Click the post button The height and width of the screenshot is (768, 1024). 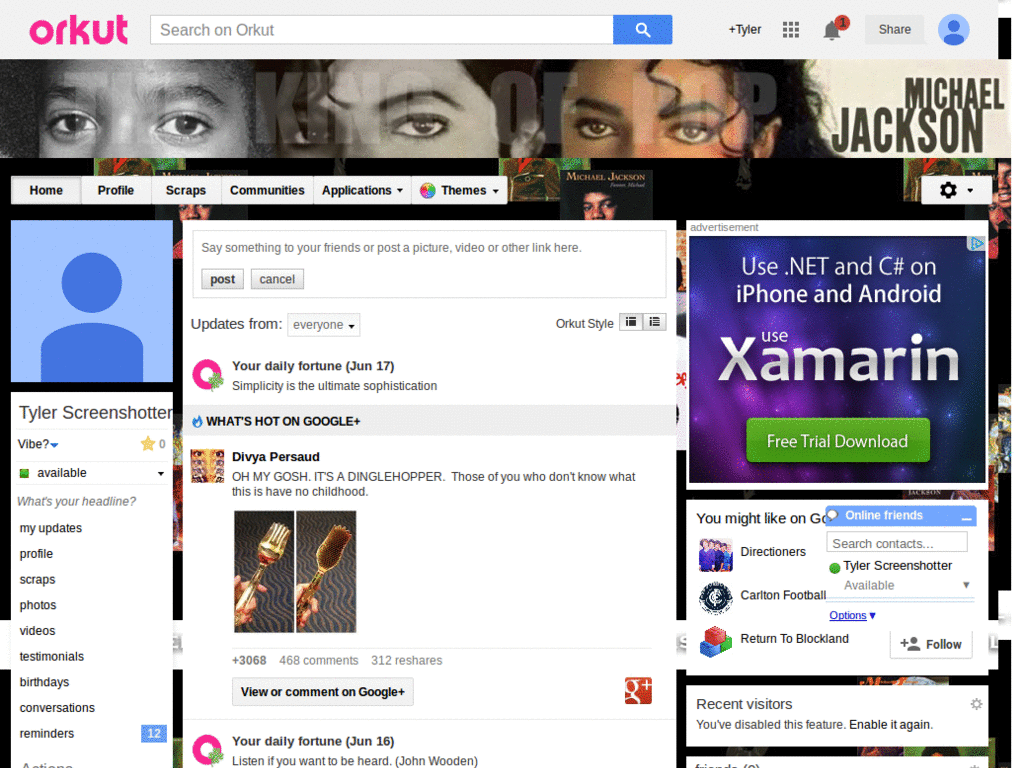tap(222, 280)
